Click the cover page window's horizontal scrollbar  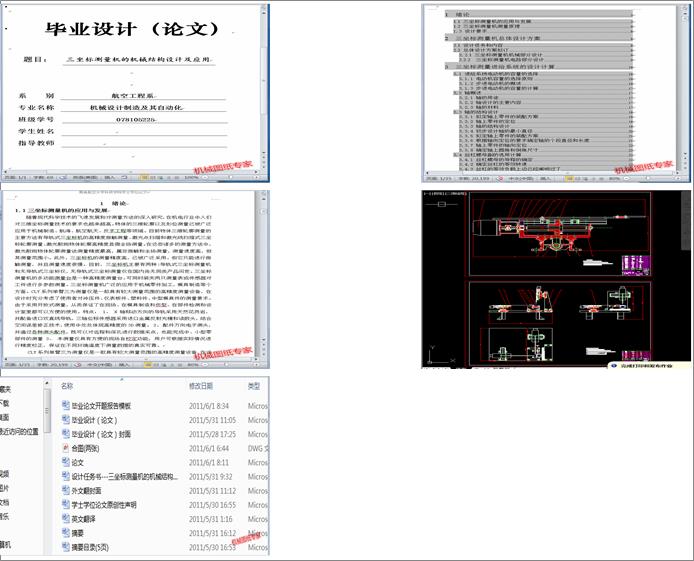pyautogui.click(x=131, y=172)
